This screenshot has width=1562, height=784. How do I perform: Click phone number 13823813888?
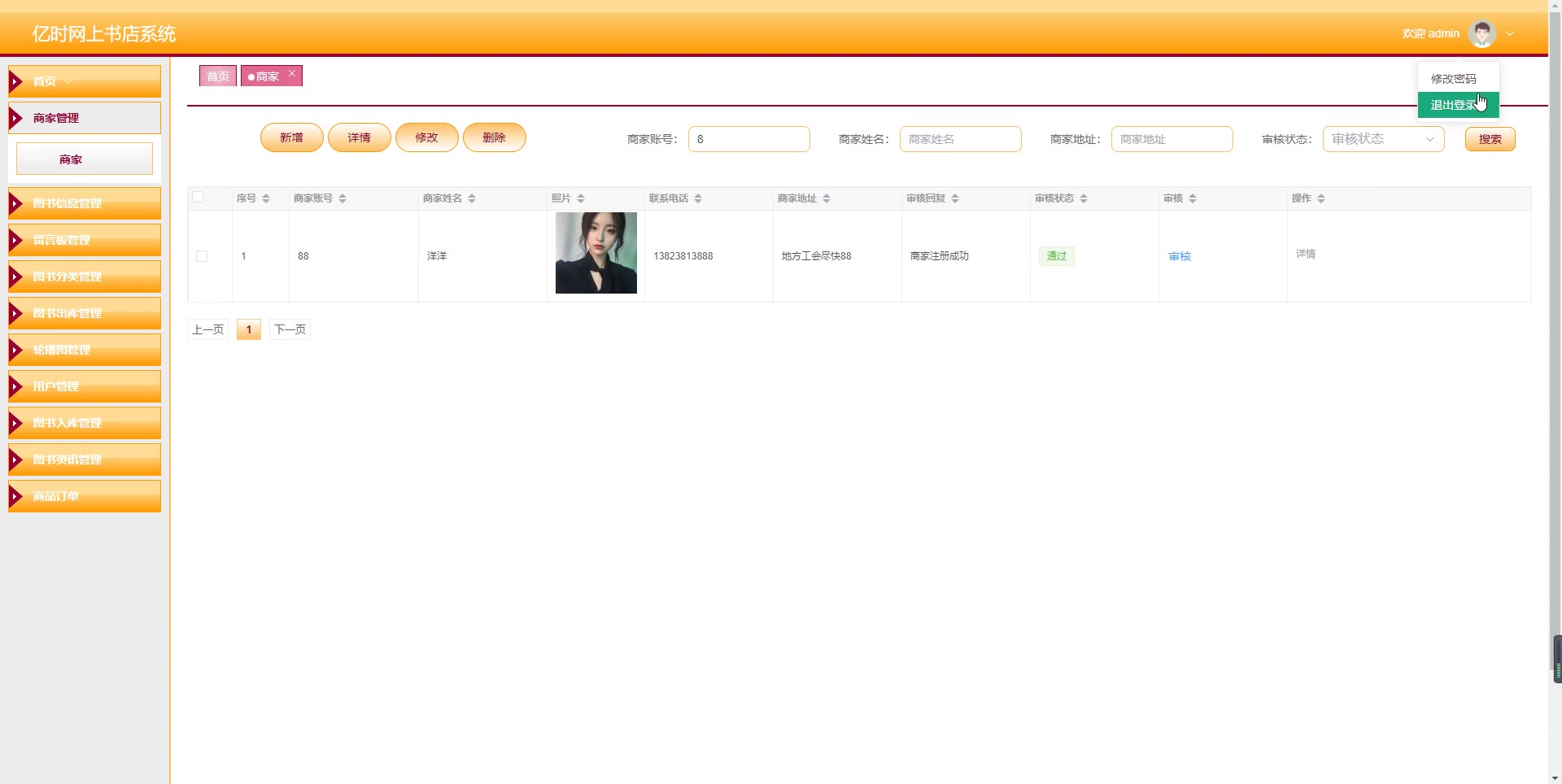[x=683, y=256]
